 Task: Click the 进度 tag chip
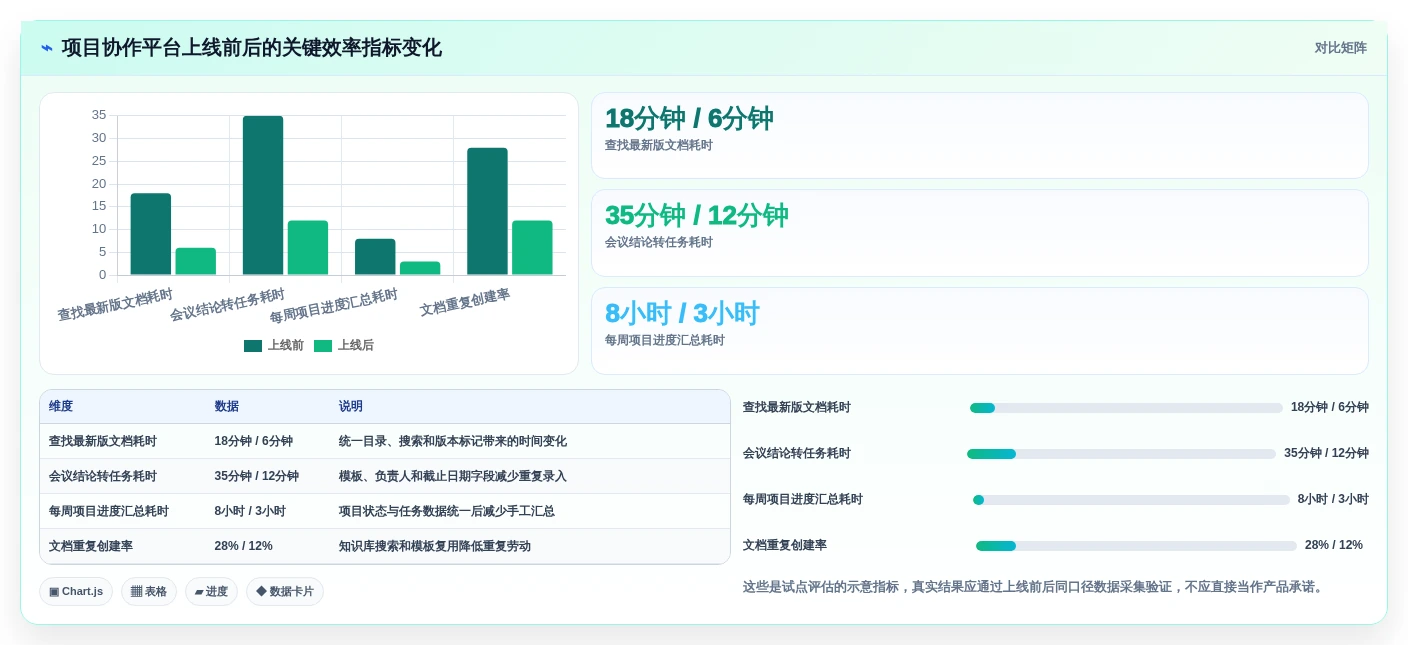click(211, 591)
